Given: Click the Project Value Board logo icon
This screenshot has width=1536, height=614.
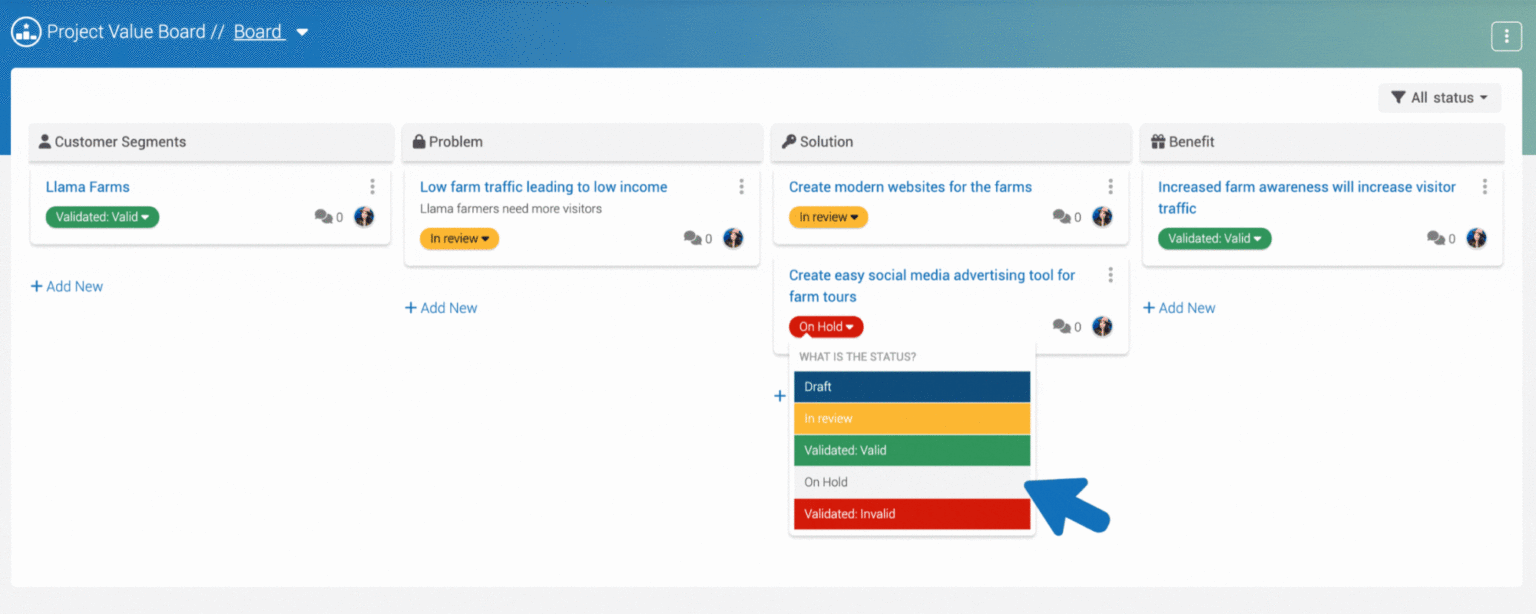Looking at the screenshot, I should click(25, 31).
